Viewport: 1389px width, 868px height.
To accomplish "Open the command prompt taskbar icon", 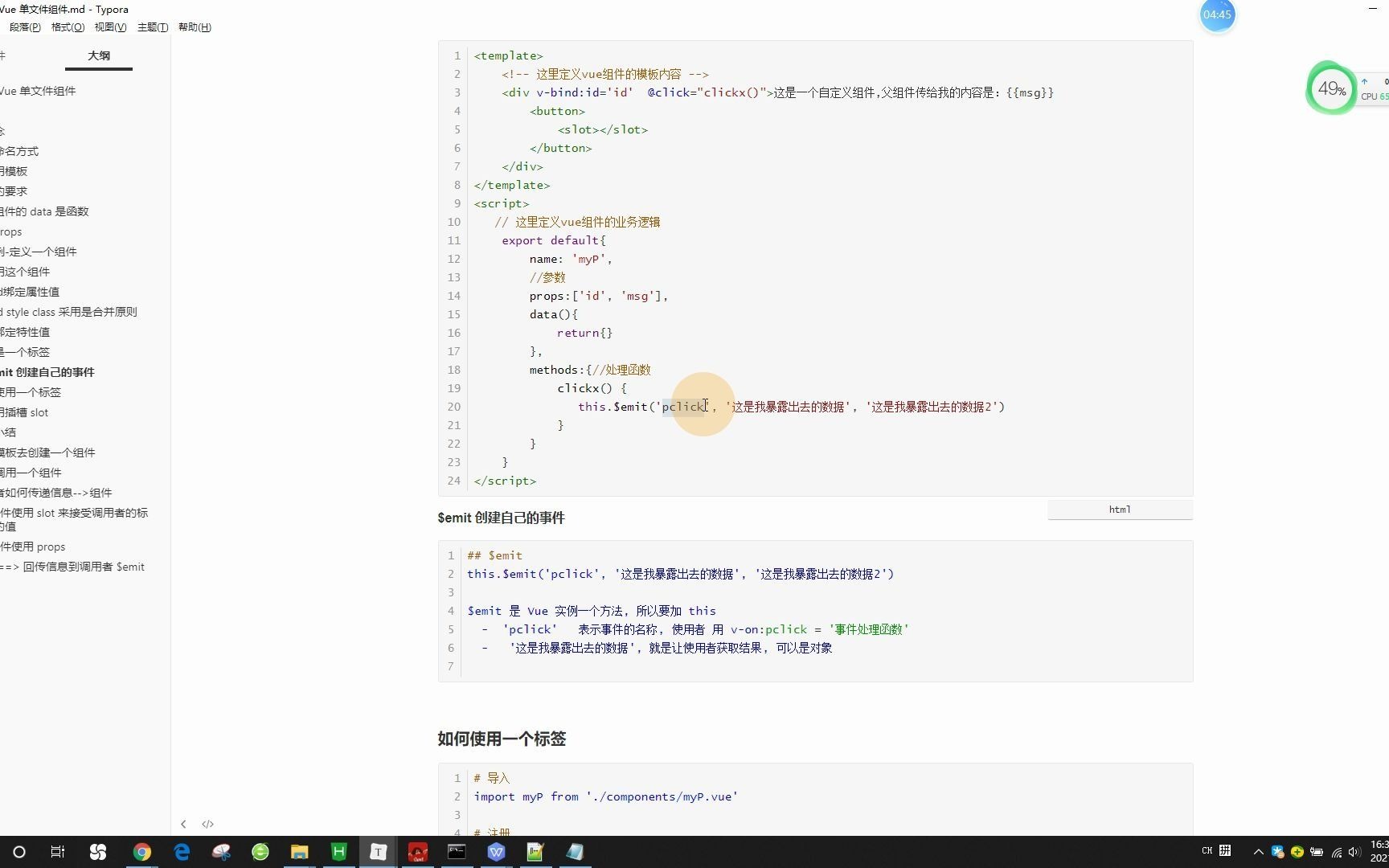I will point(457,852).
